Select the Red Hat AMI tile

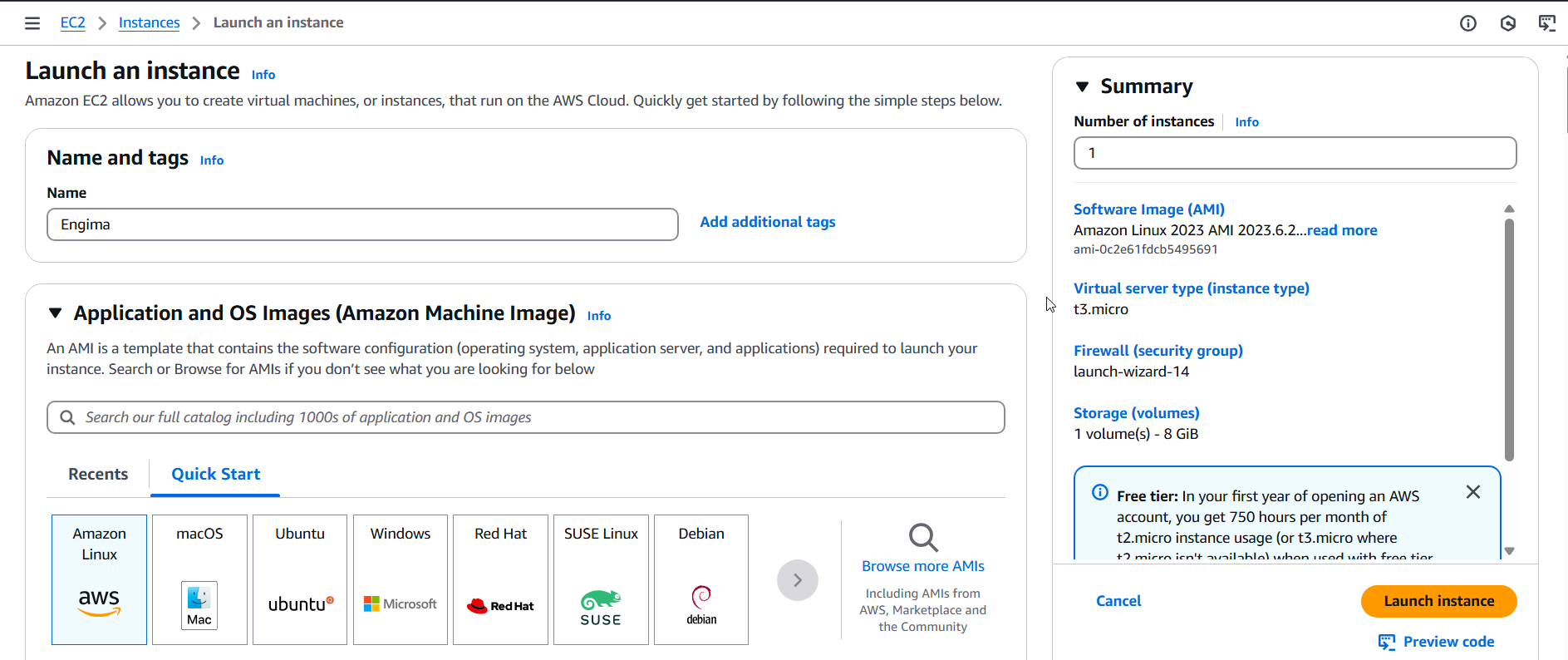click(500, 579)
